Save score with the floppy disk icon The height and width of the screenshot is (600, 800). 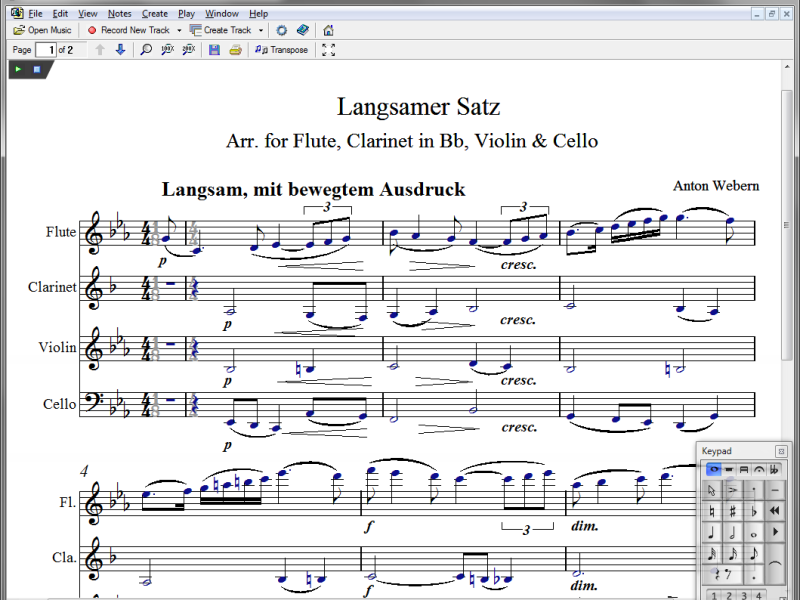click(214, 49)
